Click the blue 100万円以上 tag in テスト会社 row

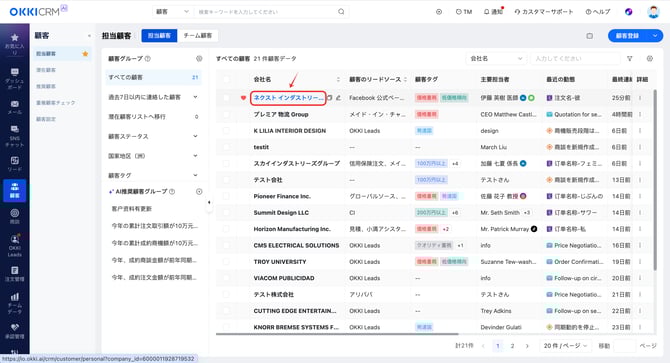(431, 180)
